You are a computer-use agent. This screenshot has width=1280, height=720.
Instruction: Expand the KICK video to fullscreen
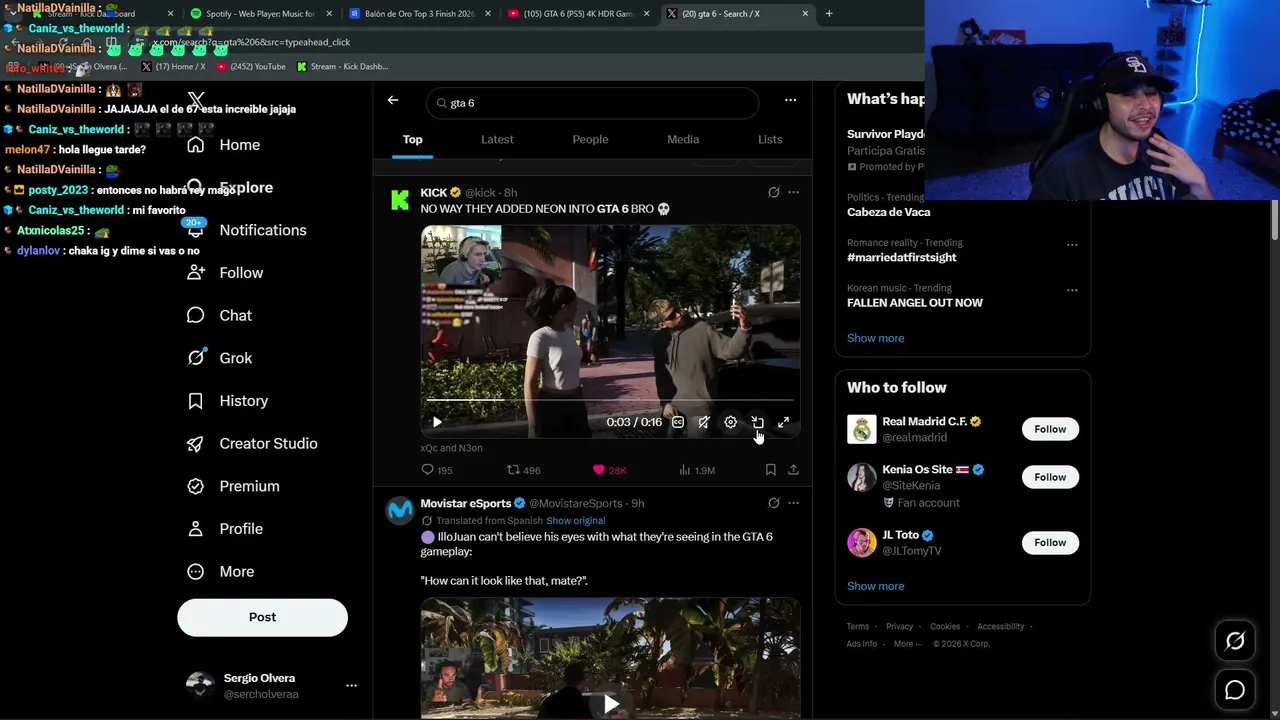(x=784, y=422)
